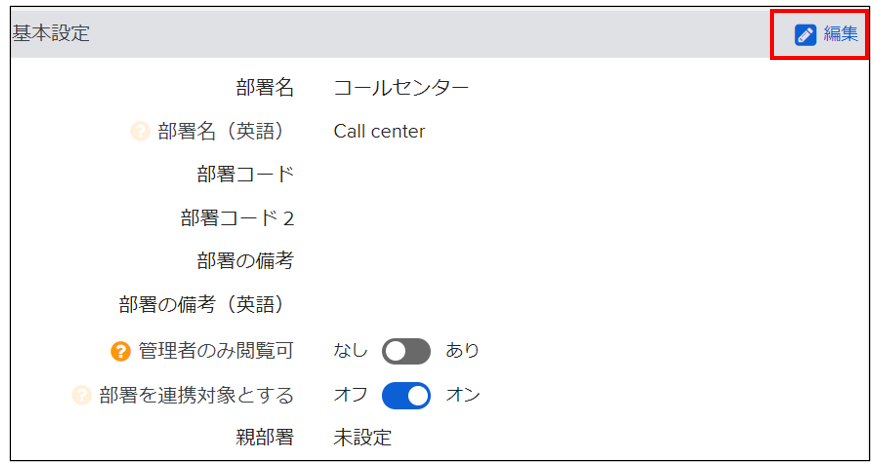The image size is (875, 472).
Task: Click the 親部署 label
Action: (265, 438)
